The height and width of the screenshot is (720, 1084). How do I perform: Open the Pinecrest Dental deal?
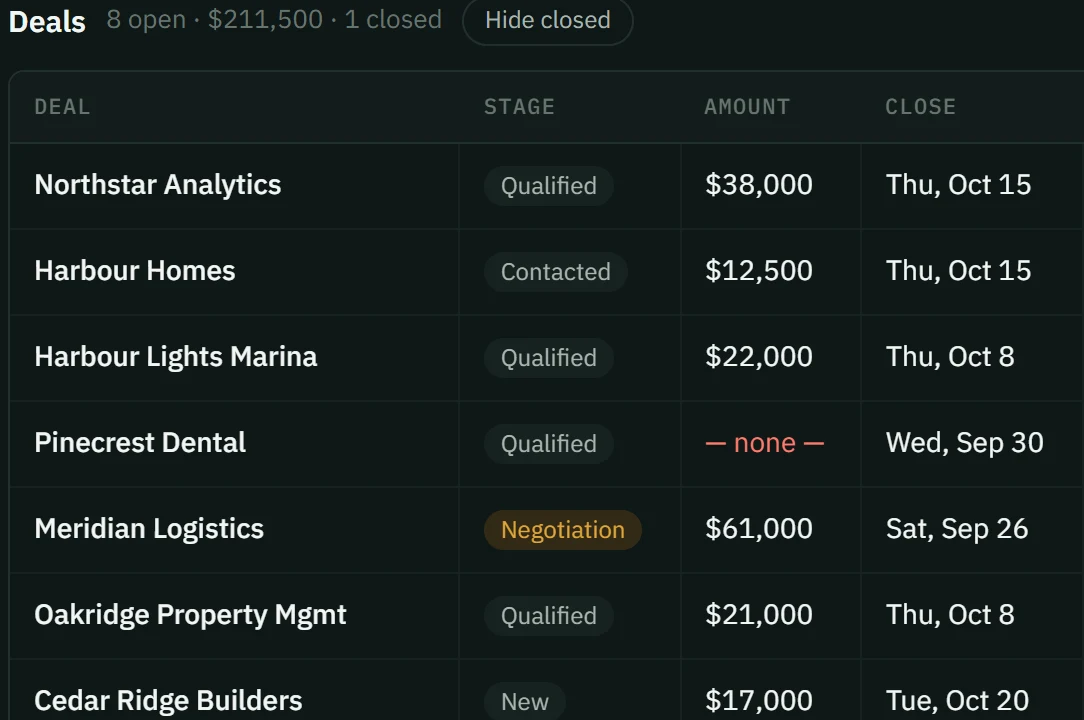(x=140, y=443)
